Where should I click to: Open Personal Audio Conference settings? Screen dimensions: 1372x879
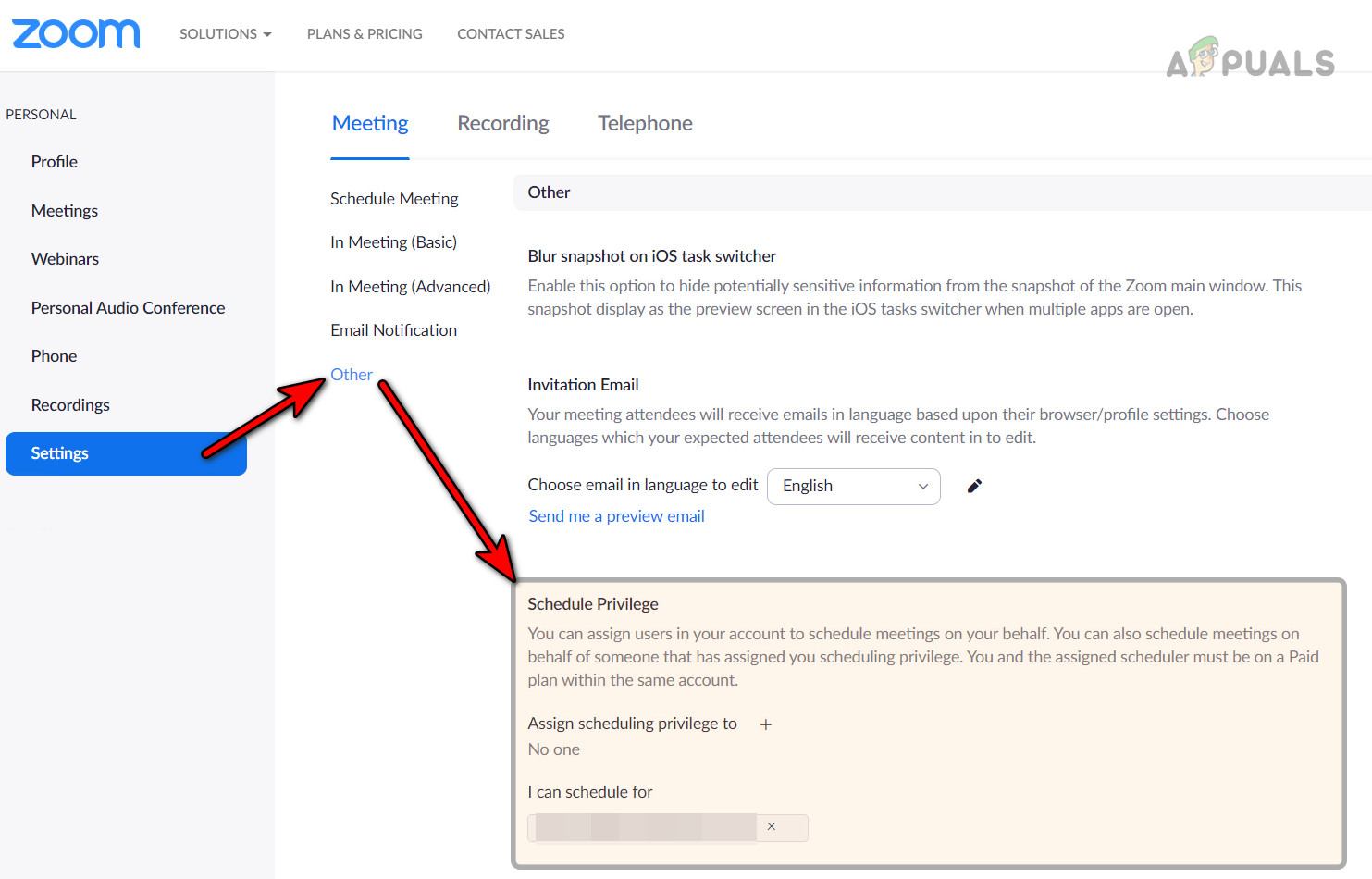[128, 307]
